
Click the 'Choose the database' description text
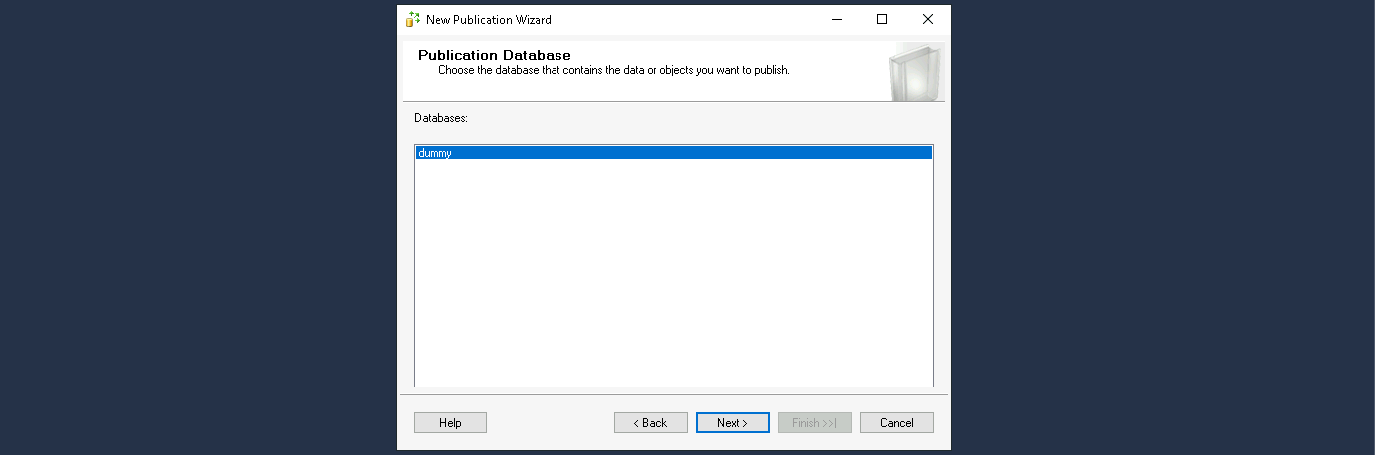tap(613, 71)
